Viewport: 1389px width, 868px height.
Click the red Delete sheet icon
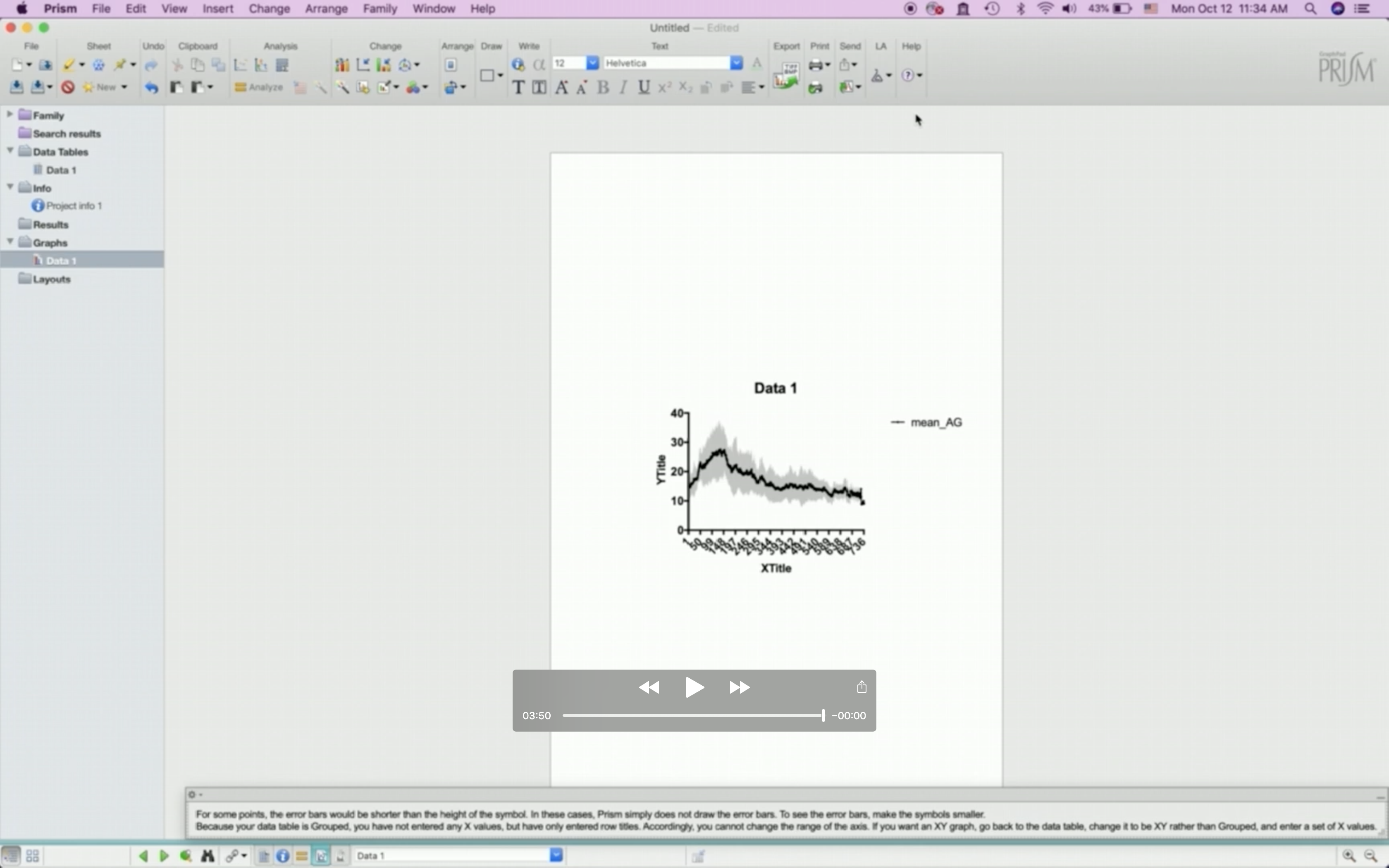[x=68, y=87]
